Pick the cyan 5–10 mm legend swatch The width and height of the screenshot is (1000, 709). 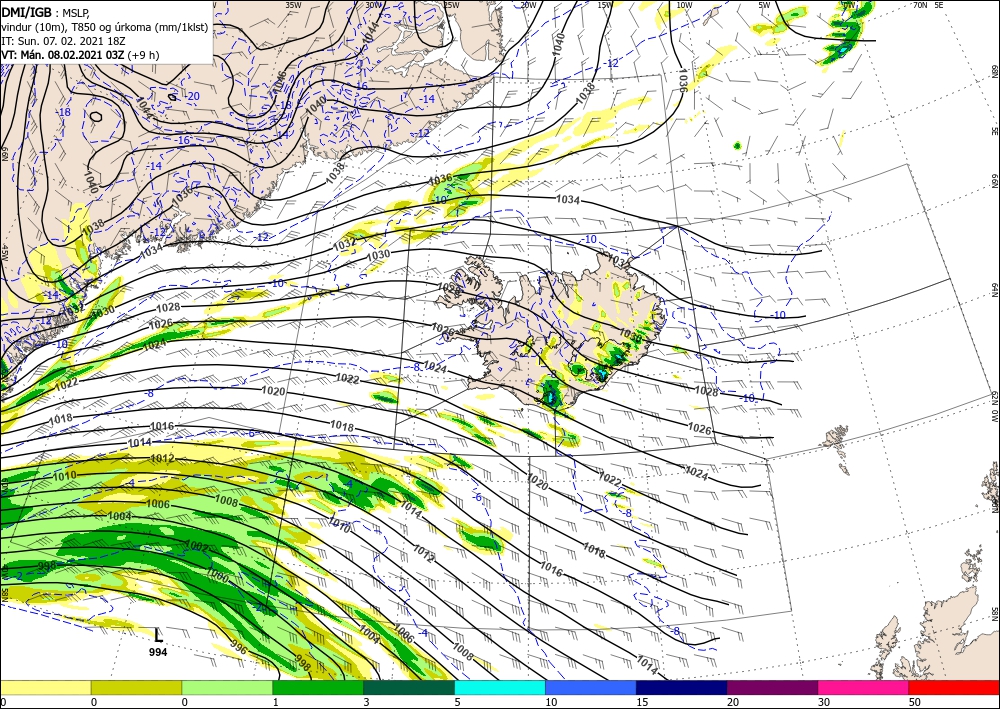point(500,688)
